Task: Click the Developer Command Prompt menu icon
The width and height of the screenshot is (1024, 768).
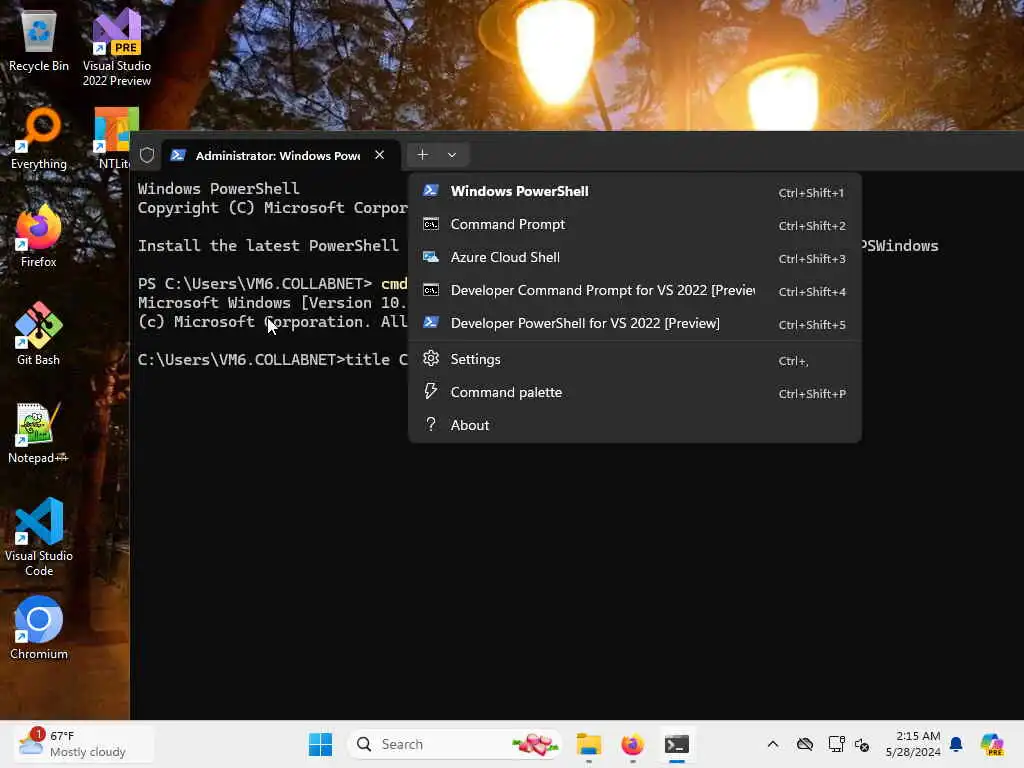Action: tap(430, 290)
